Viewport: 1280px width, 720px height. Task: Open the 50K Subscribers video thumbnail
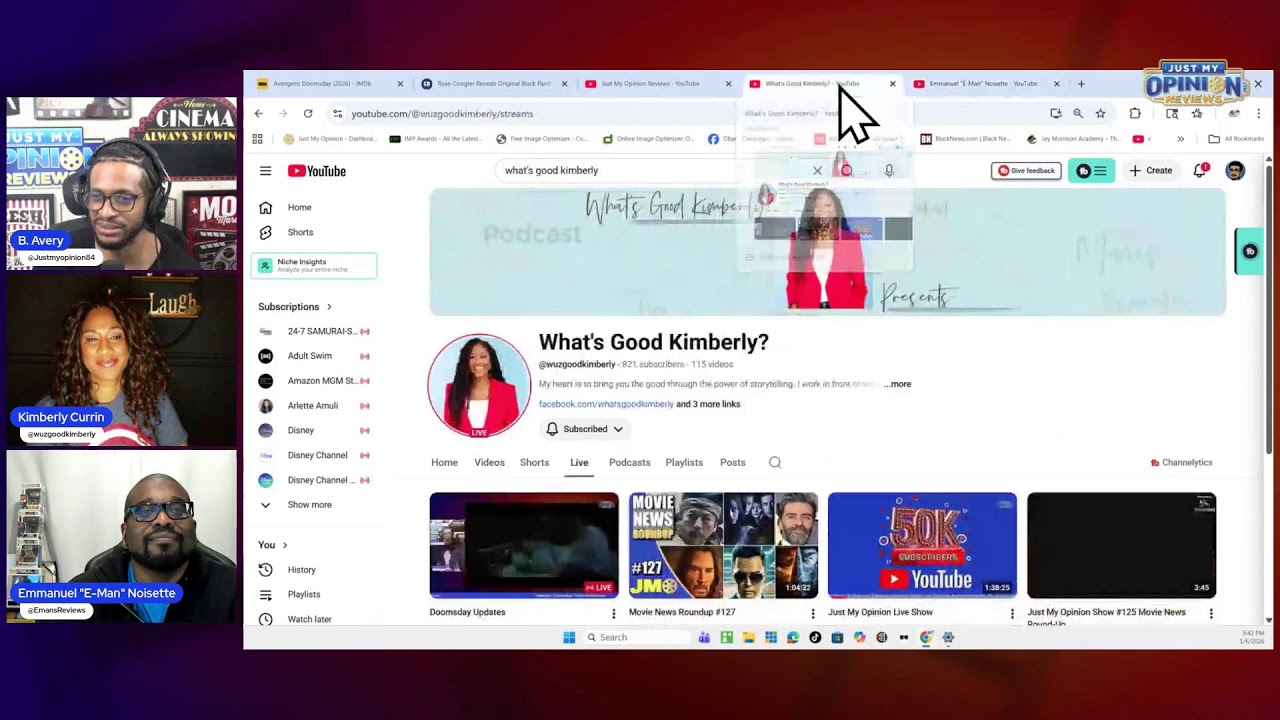pyautogui.click(x=922, y=545)
